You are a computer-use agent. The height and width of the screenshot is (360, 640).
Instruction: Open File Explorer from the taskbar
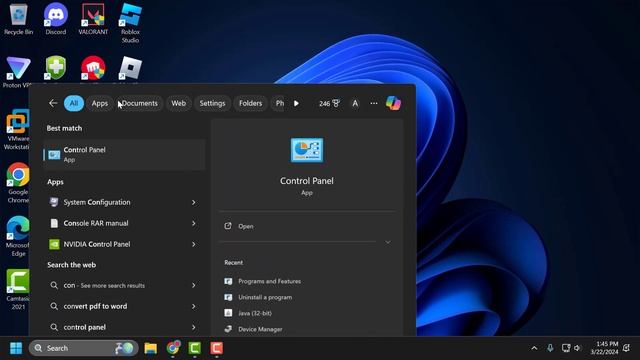pyautogui.click(x=151, y=348)
